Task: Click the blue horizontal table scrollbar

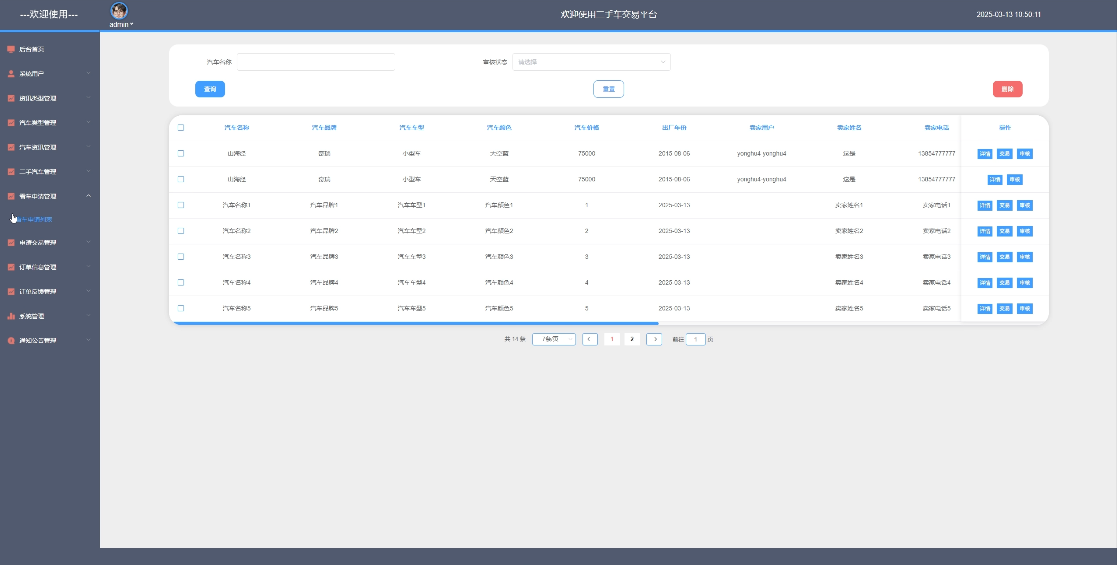Action: [414, 323]
